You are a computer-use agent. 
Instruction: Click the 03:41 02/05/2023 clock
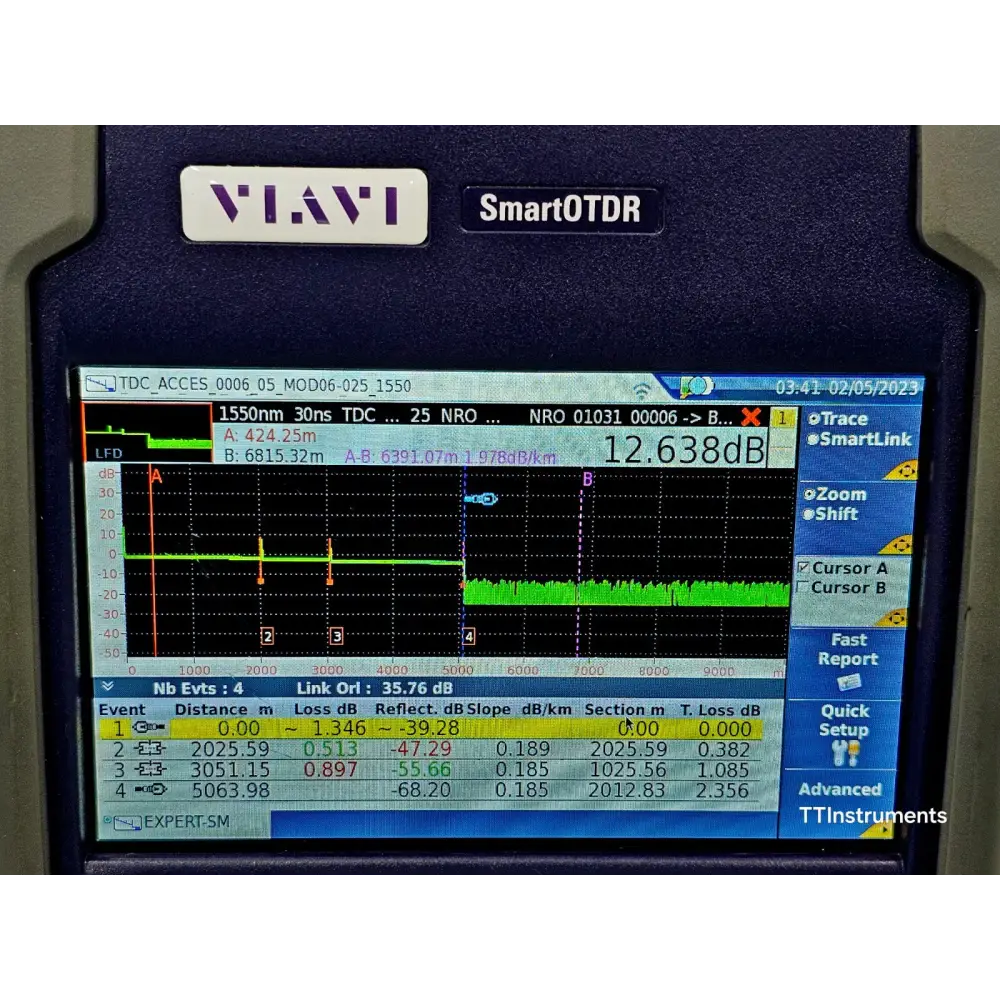pos(846,388)
